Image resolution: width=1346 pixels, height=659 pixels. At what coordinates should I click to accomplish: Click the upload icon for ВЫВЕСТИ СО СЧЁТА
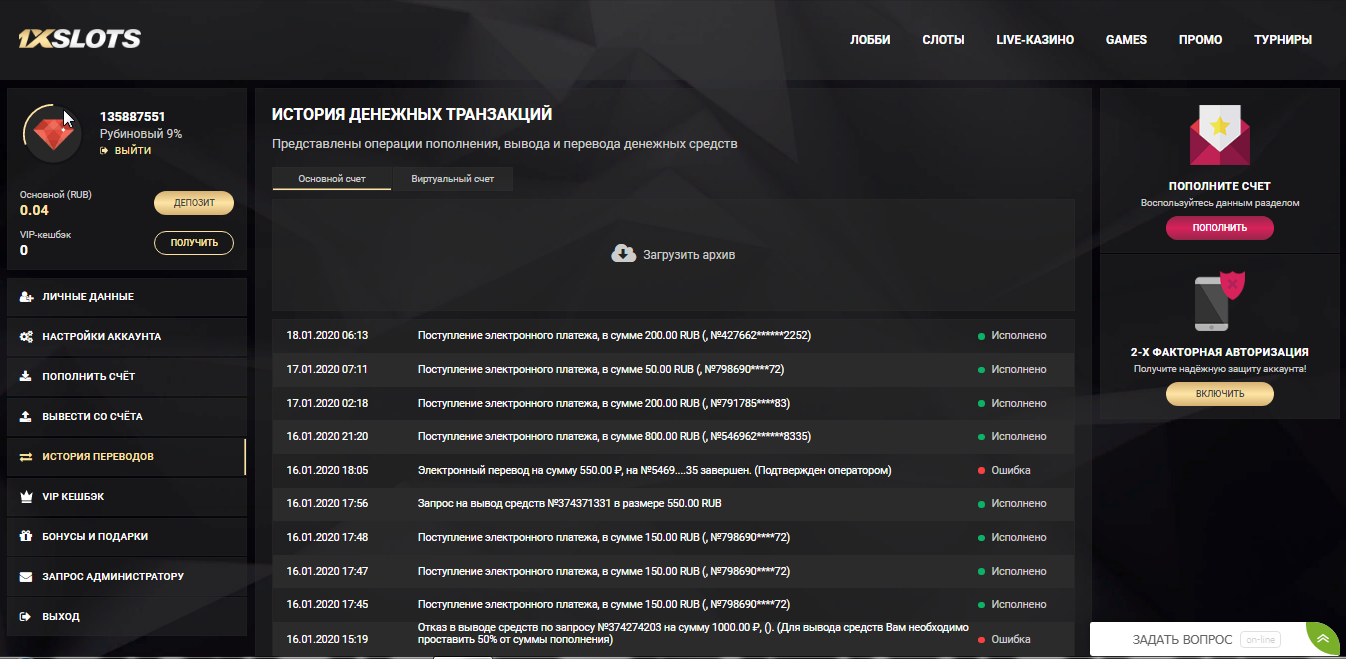click(x=26, y=417)
